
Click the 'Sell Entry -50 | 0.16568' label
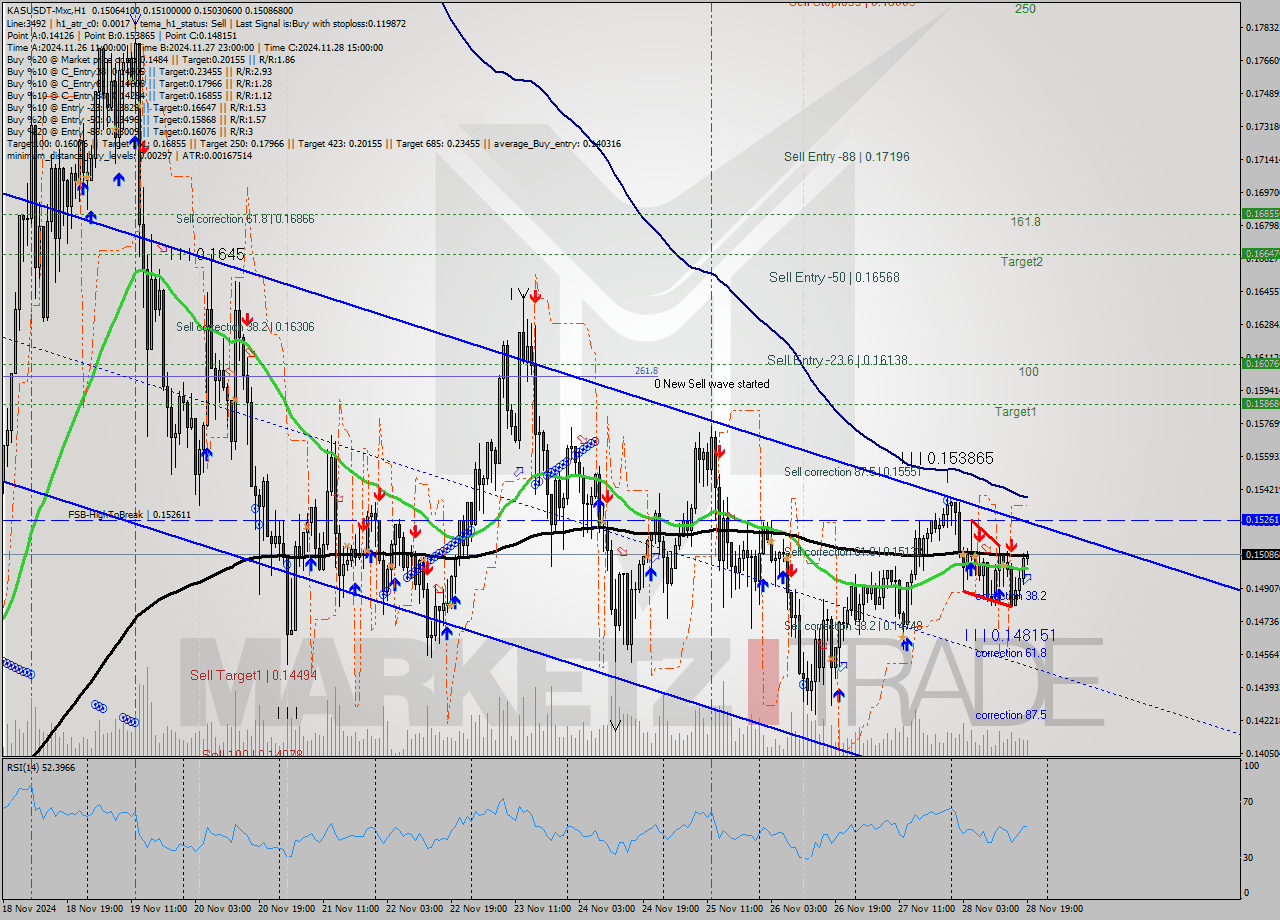(834, 277)
